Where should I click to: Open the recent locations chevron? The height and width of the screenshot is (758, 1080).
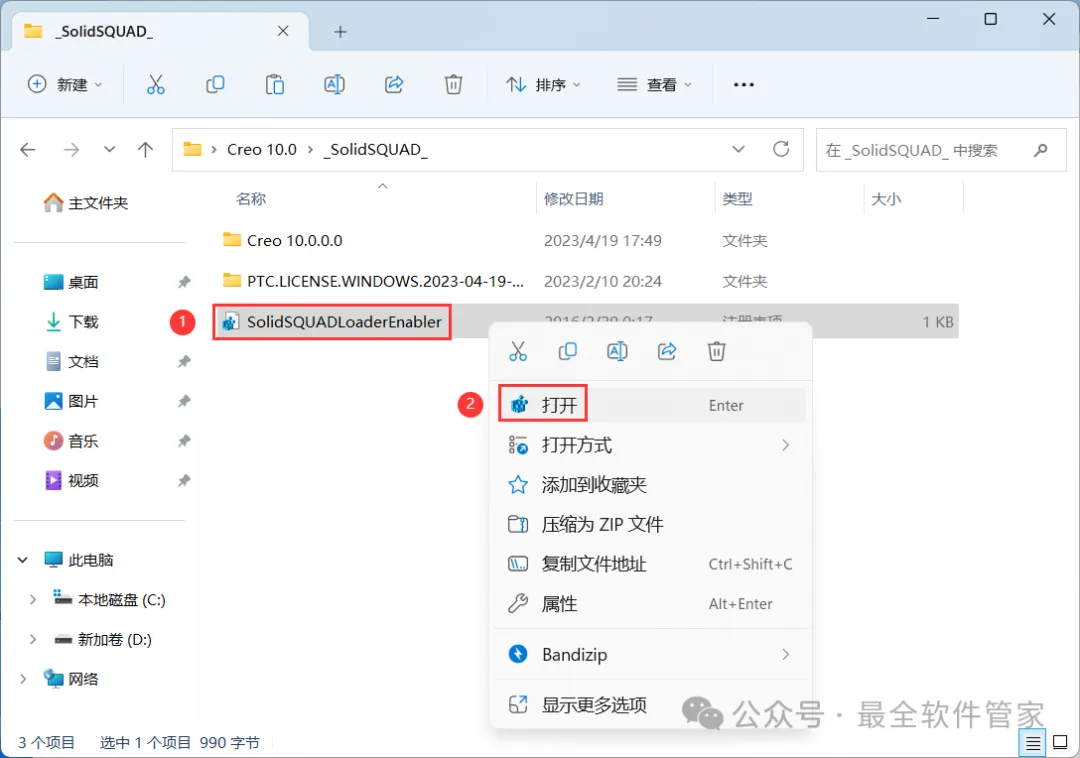[x=109, y=149]
